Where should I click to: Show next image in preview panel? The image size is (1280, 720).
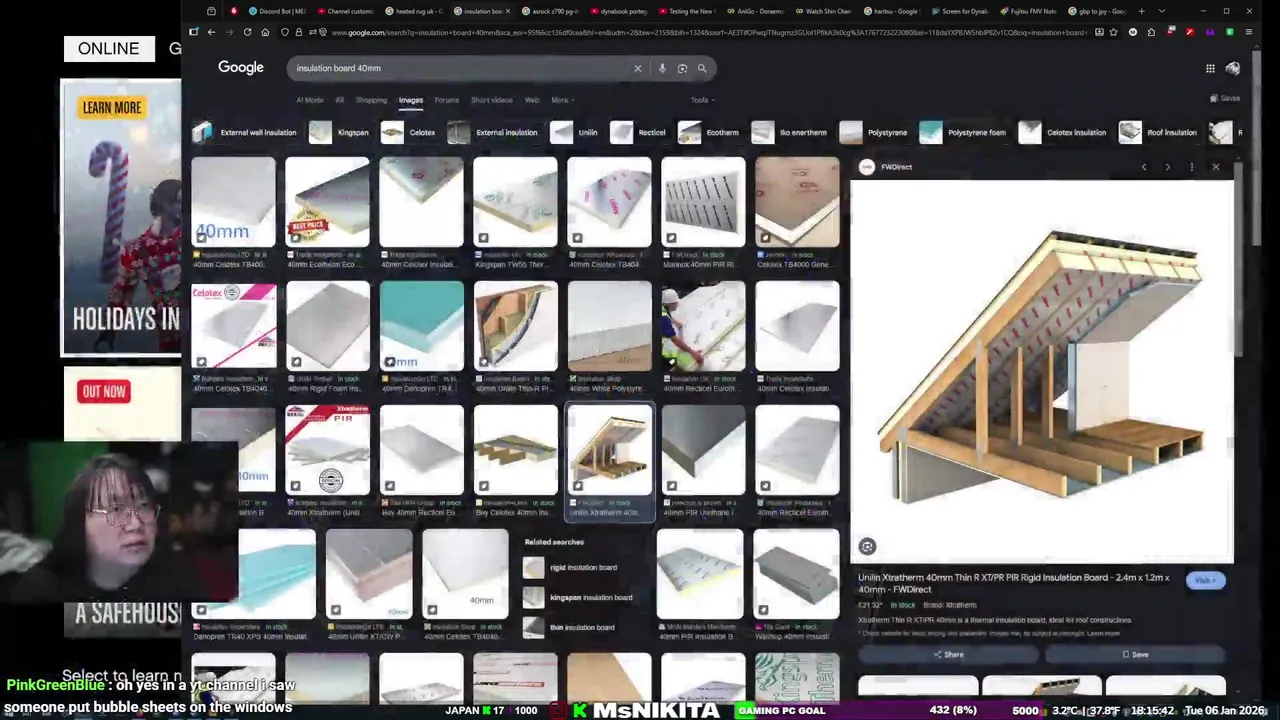tap(1167, 167)
